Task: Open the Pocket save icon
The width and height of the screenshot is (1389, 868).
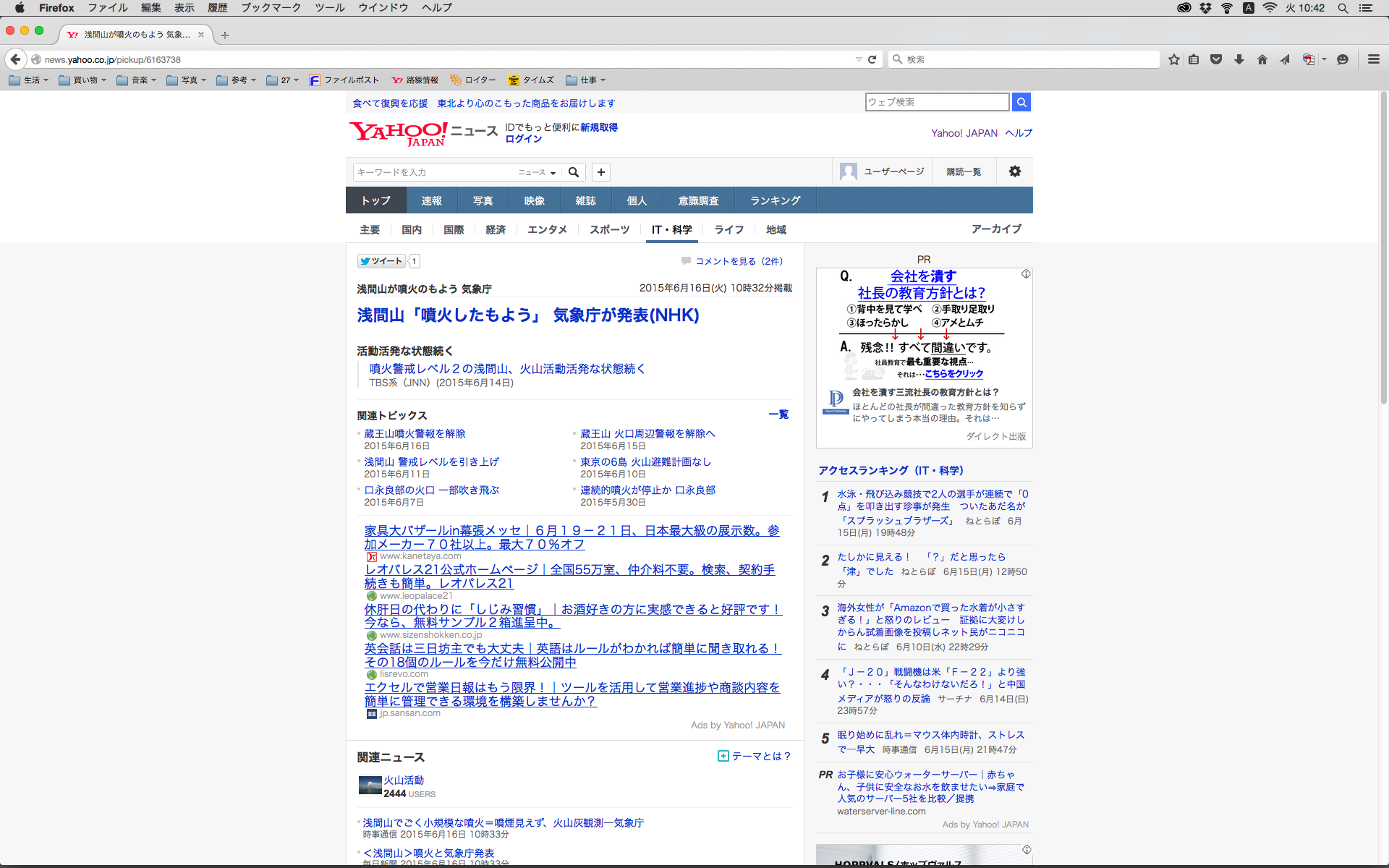Action: tap(1216, 59)
